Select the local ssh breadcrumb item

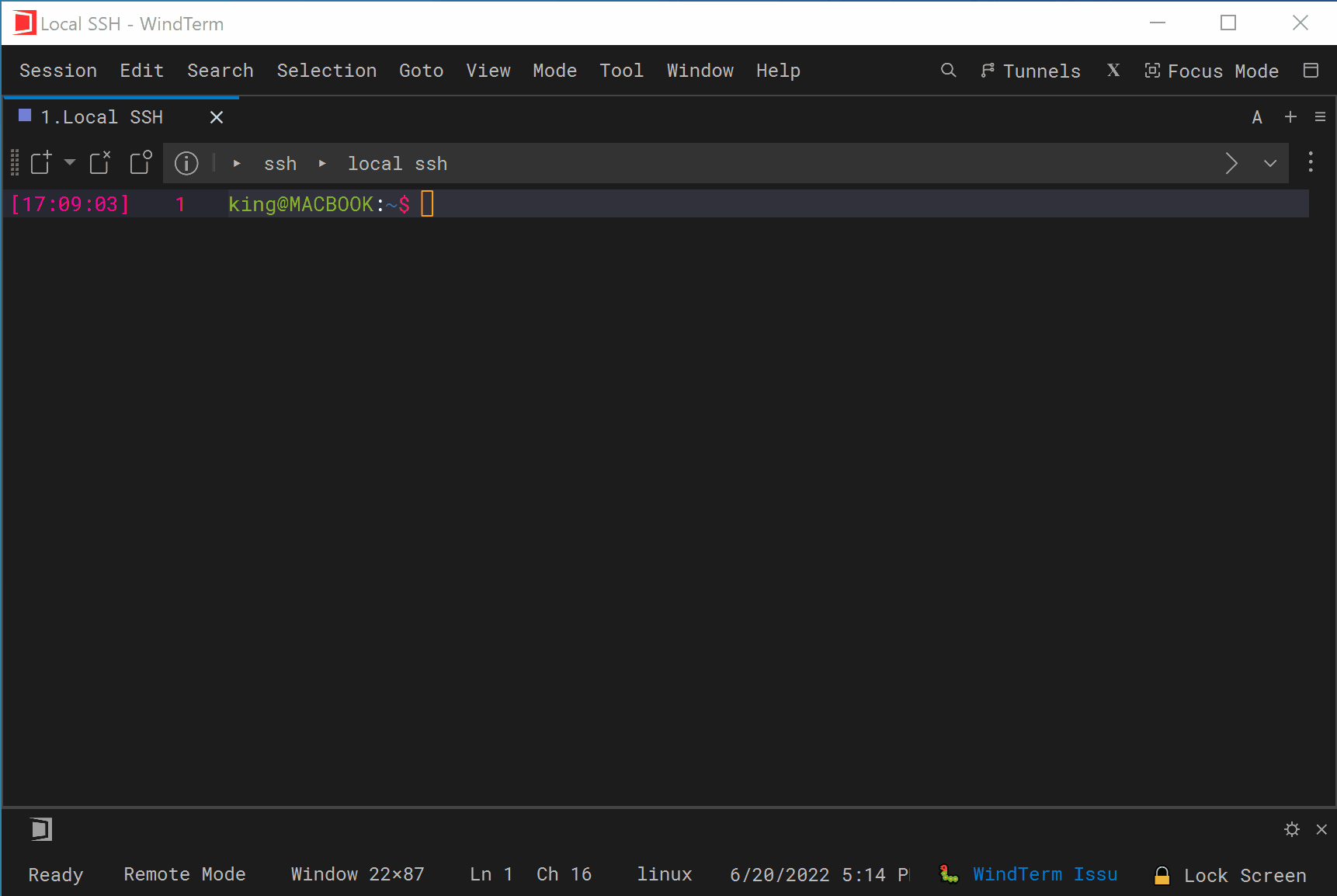pyautogui.click(x=398, y=164)
